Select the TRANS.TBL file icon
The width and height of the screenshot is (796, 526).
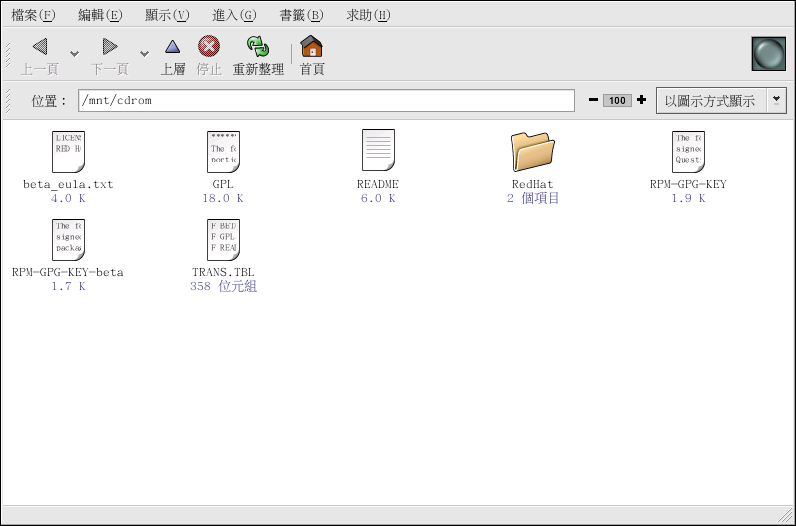pyautogui.click(x=223, y=240)
